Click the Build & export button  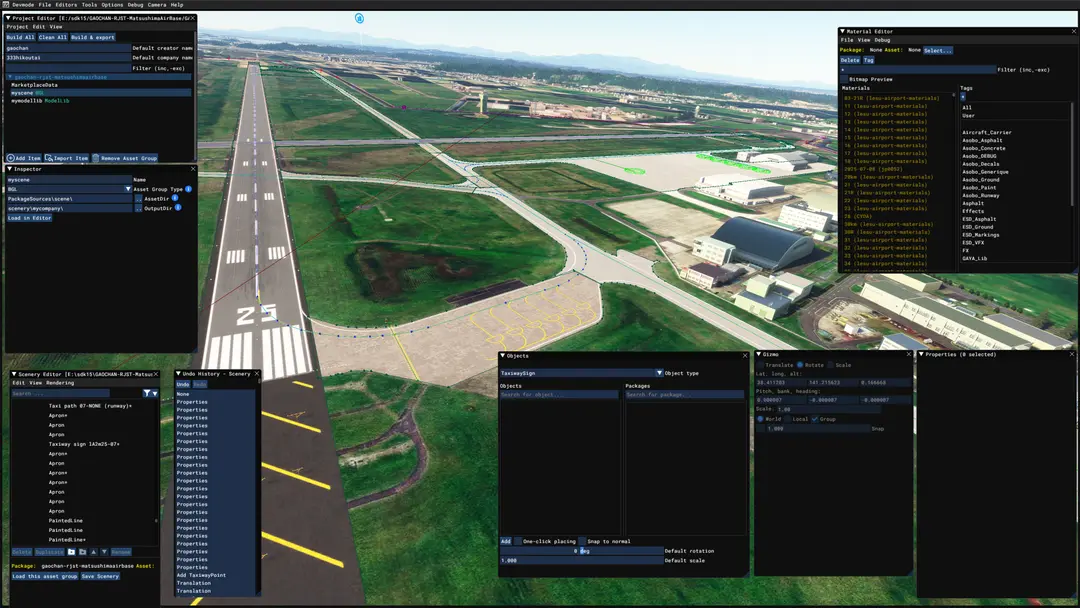[x=93, y=37]
